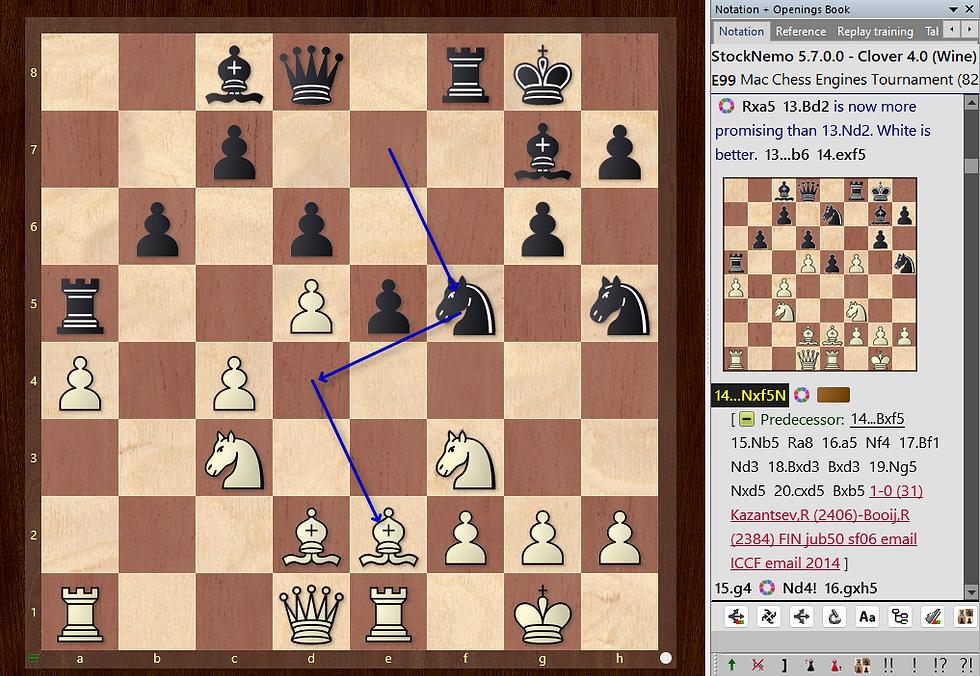Image resolution: width=980 pixels, height=676 pixels.
Task: Switch to the Notation tab
Action: (x=741, y=31)
